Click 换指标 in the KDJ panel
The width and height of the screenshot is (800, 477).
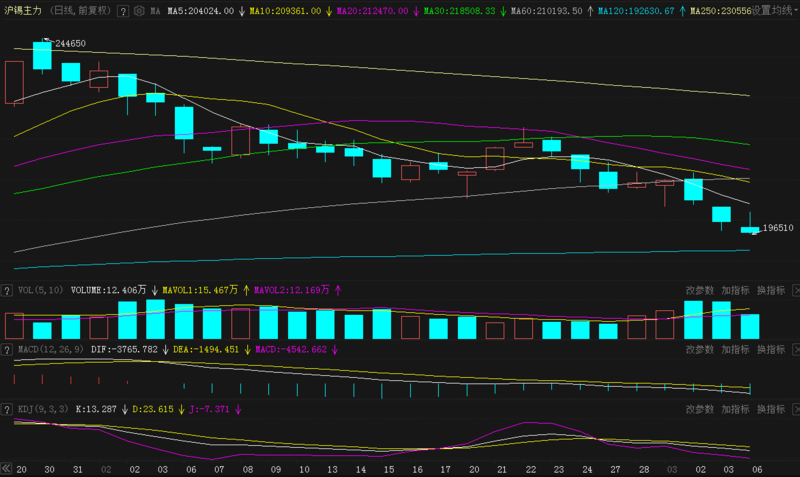771,409
